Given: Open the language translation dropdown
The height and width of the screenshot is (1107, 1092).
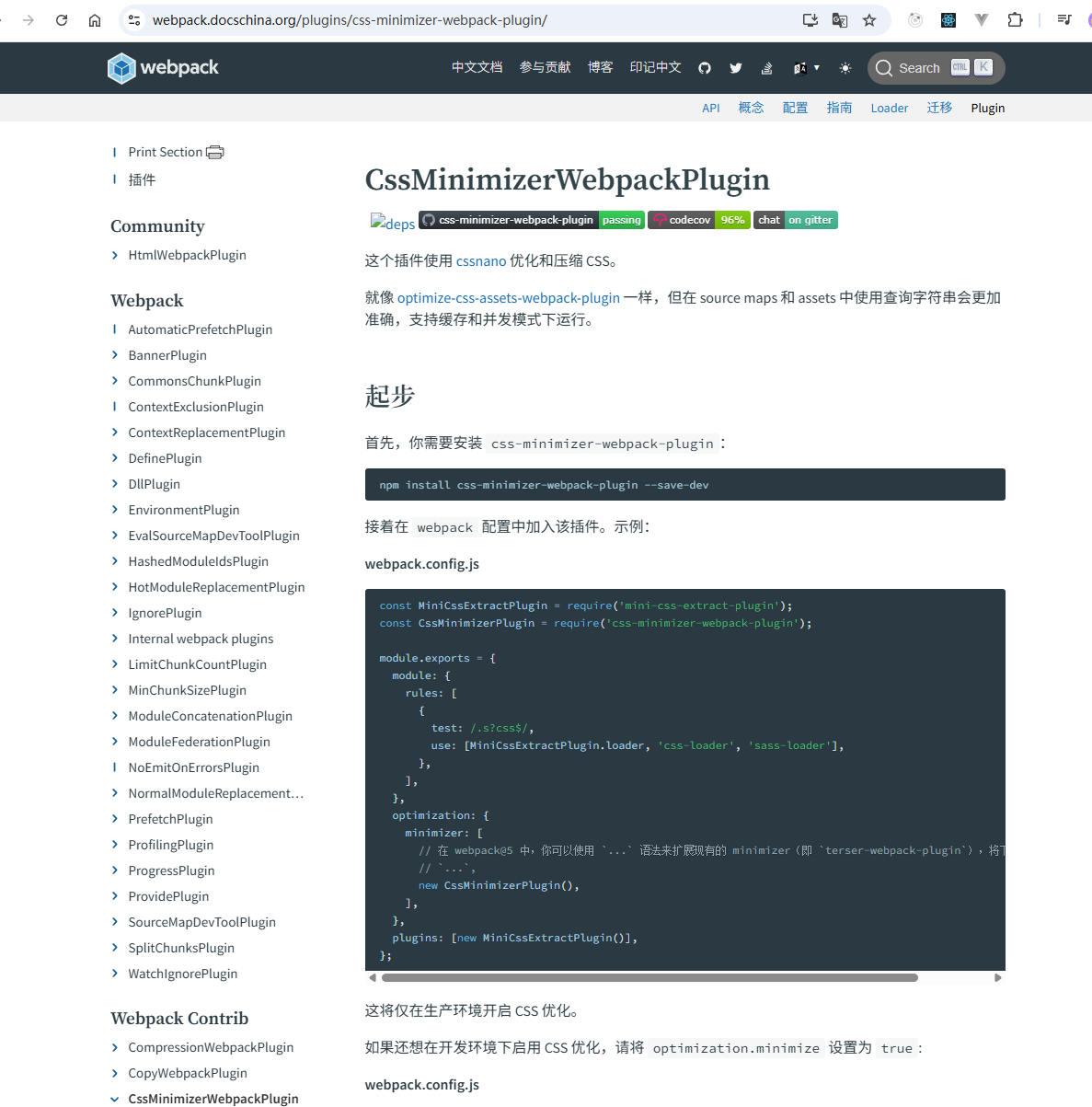Looking at the screenshot, I should point(807,68).
